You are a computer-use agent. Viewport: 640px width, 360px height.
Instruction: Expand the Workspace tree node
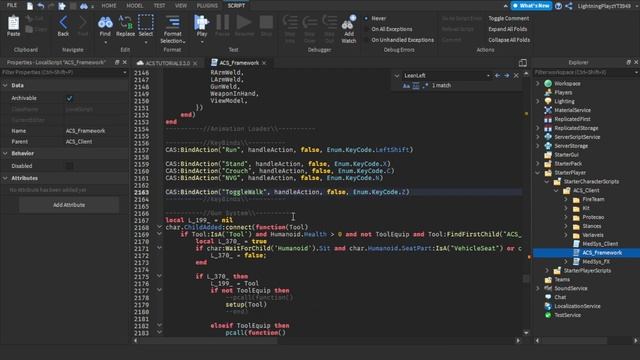click(x=538, y=83)
